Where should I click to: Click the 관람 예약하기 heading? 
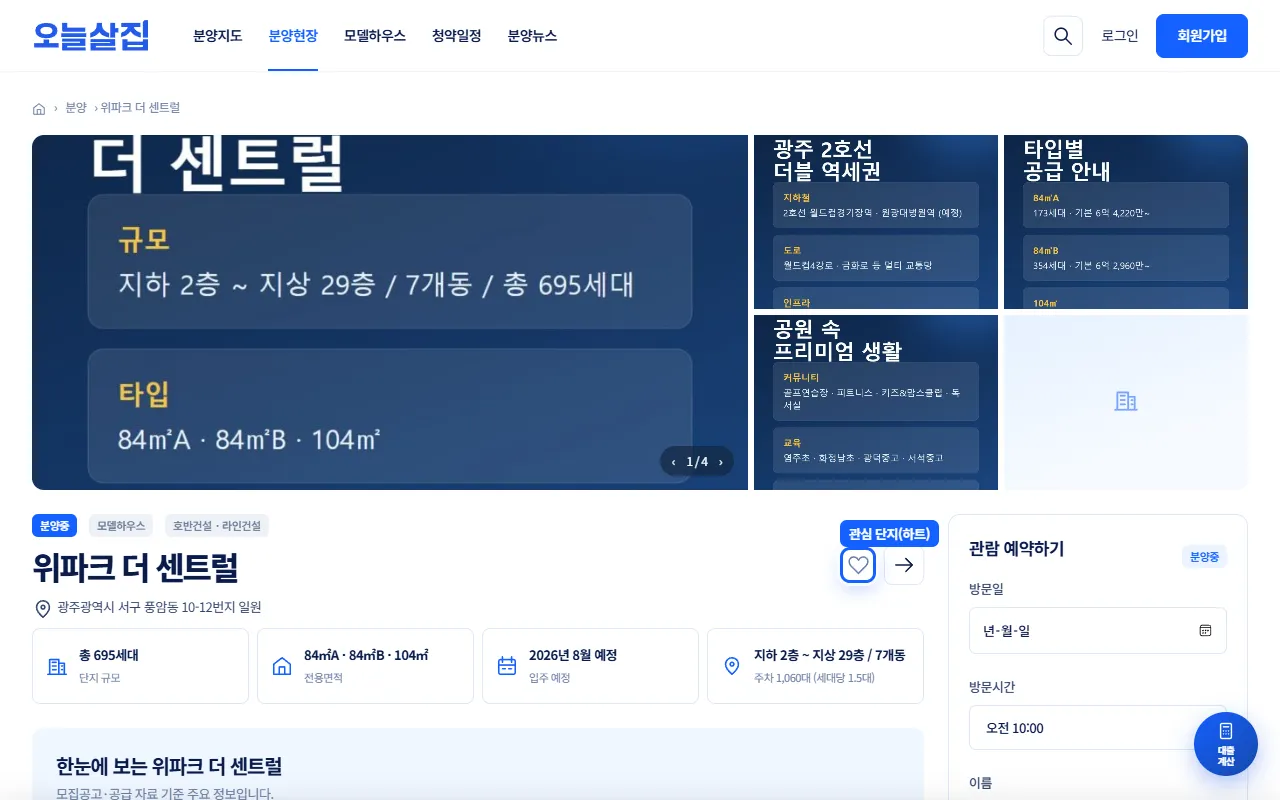click(x=1016, y=549)
